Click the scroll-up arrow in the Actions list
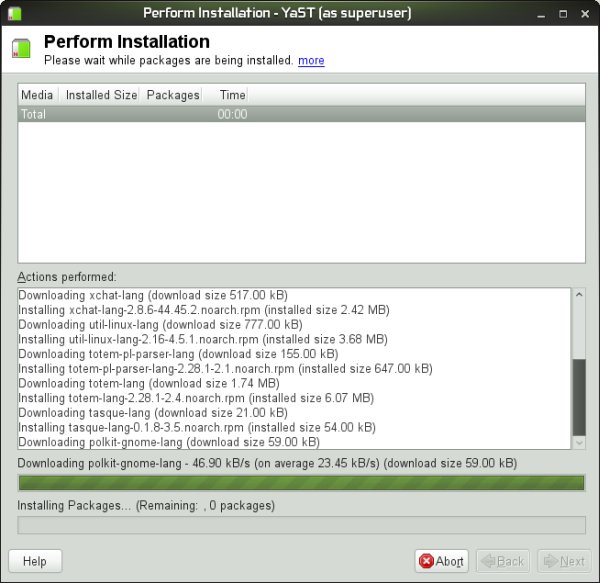This screenshot has width=600, height=583. 579,295
